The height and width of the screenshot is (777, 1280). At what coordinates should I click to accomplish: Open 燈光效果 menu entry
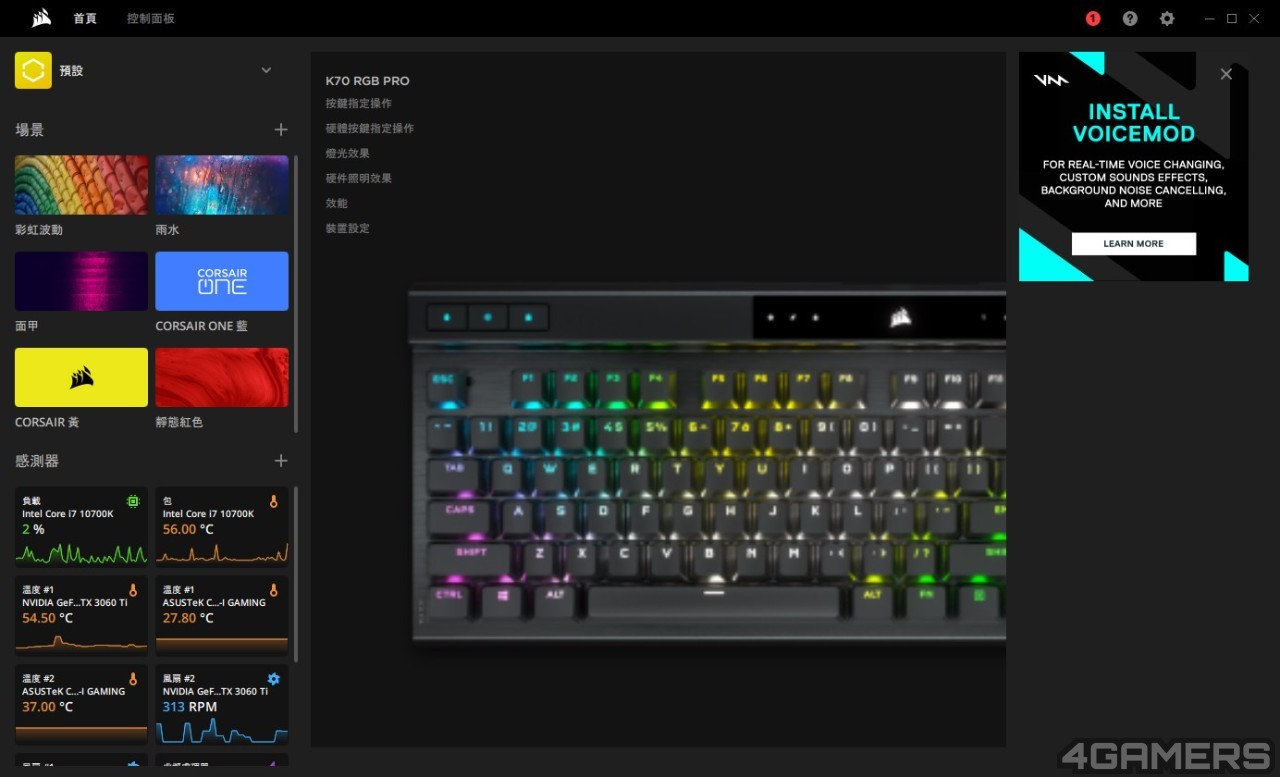coord(347,153)
